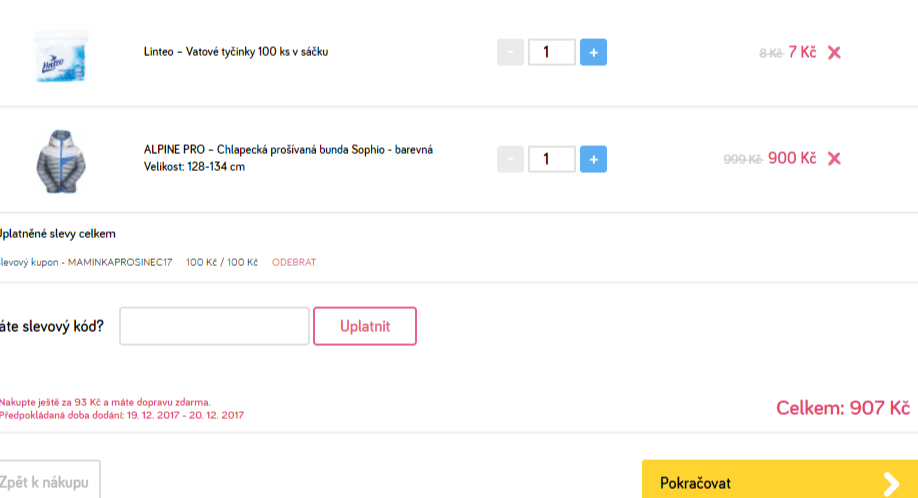Decrease quantity of Linteo Vatové tyčinky
918x498 pixels.
pos(510,52)
